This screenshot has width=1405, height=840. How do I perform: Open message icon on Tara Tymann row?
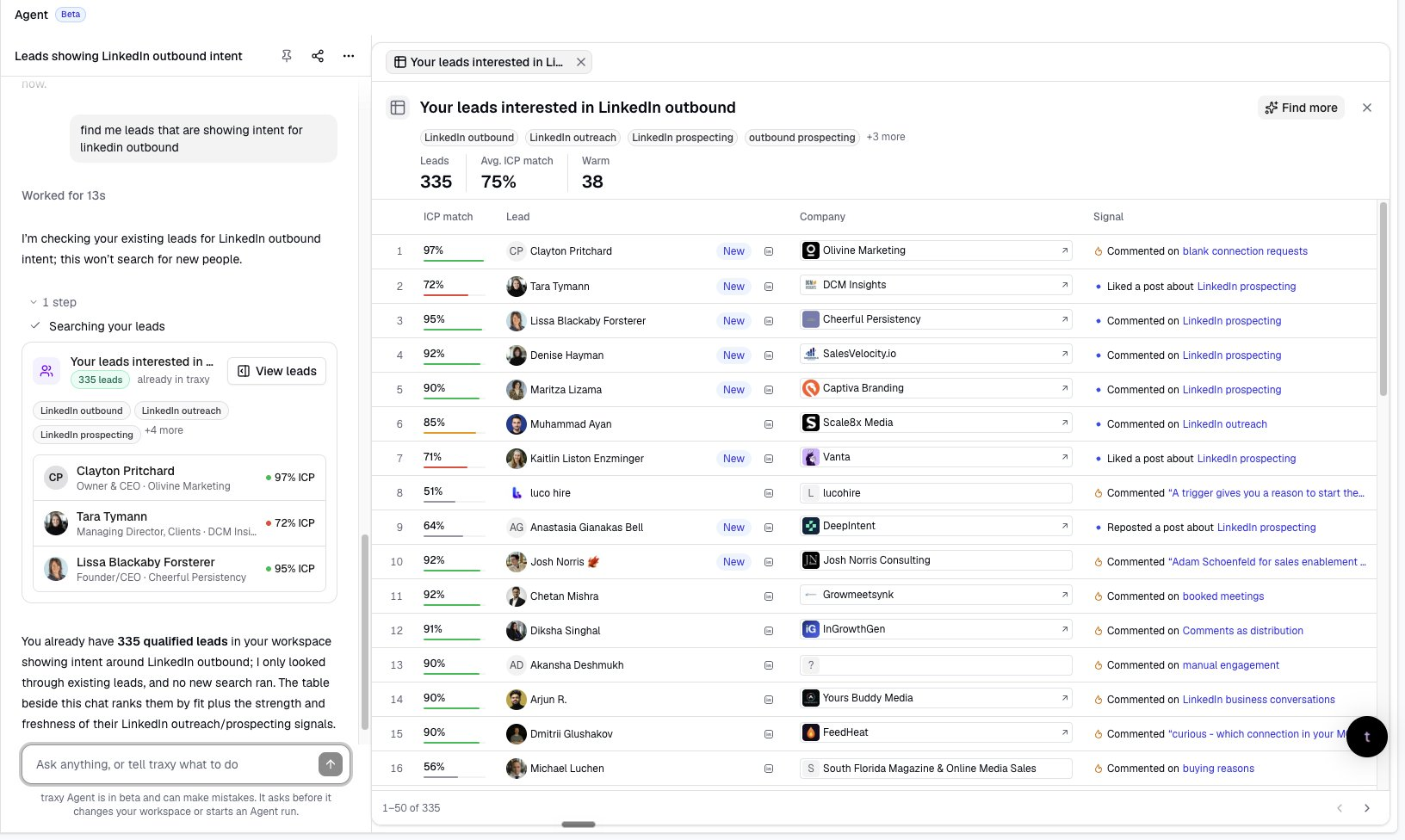769,287
